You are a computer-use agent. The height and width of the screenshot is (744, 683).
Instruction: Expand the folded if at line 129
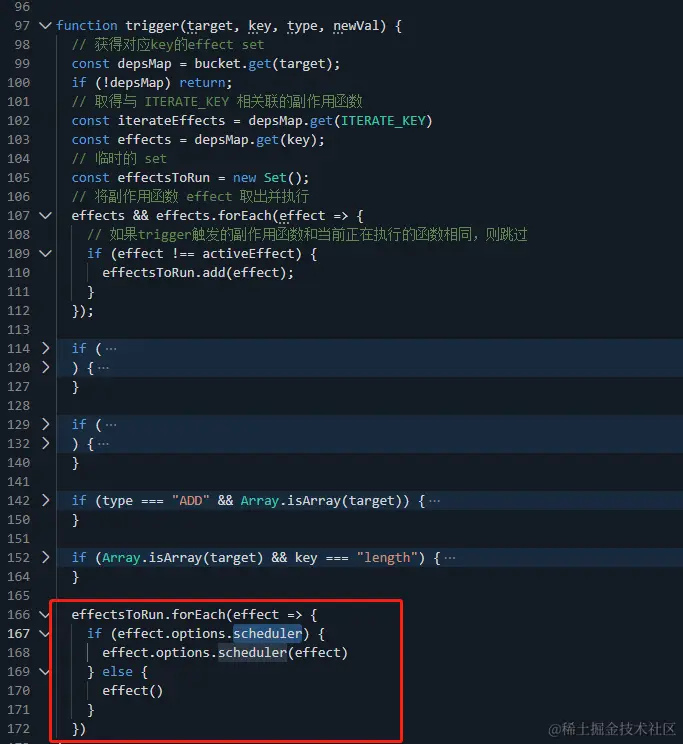click(x=45, y=425)
